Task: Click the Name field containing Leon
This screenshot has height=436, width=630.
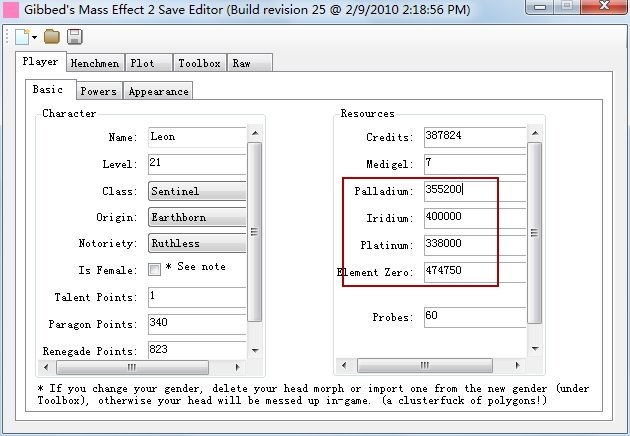Action: coord(197,136)
